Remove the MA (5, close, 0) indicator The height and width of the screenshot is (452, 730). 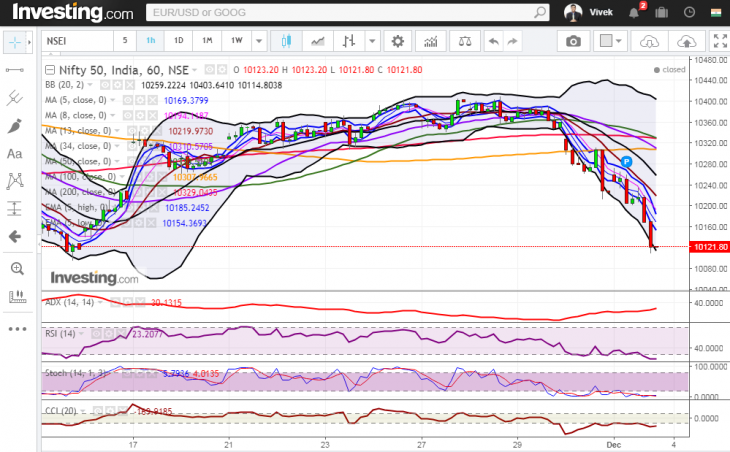[152, 100]
